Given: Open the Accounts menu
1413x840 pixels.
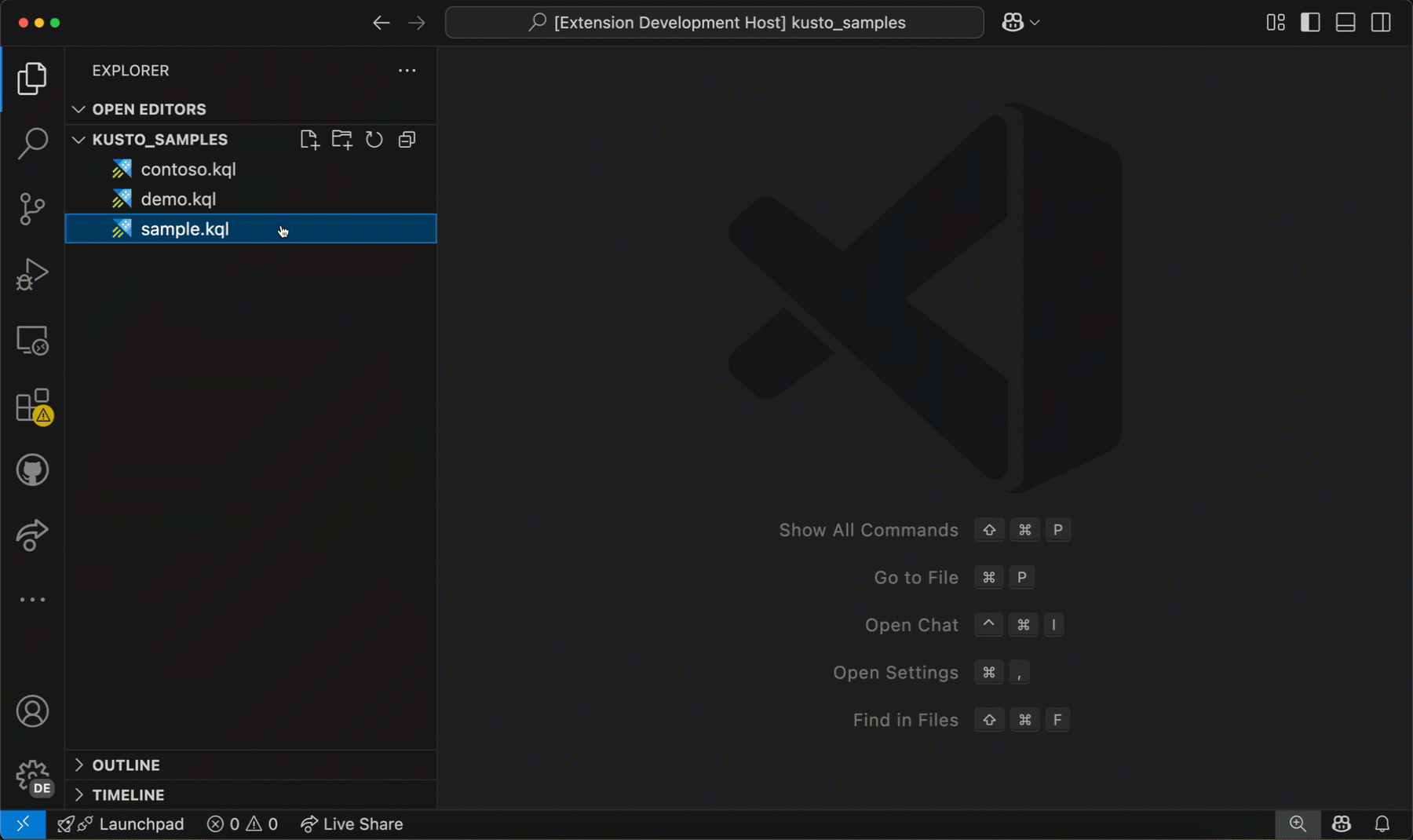Looking at the screenshot, I should coord(32,711).
